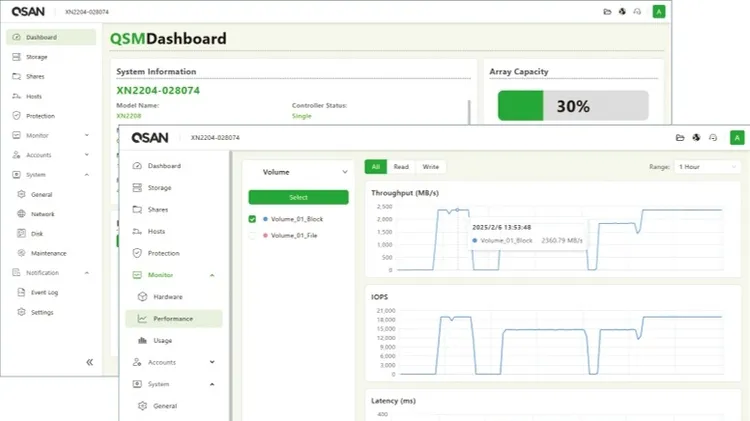Click Event Log icon in back window

point(22,292)
